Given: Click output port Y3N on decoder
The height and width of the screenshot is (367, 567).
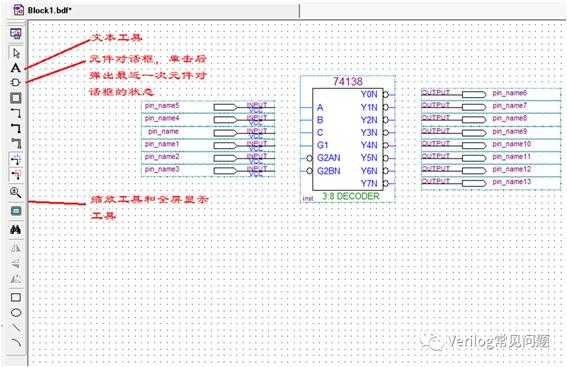Looking at the screenshot, I should click(x=369, y=133).
